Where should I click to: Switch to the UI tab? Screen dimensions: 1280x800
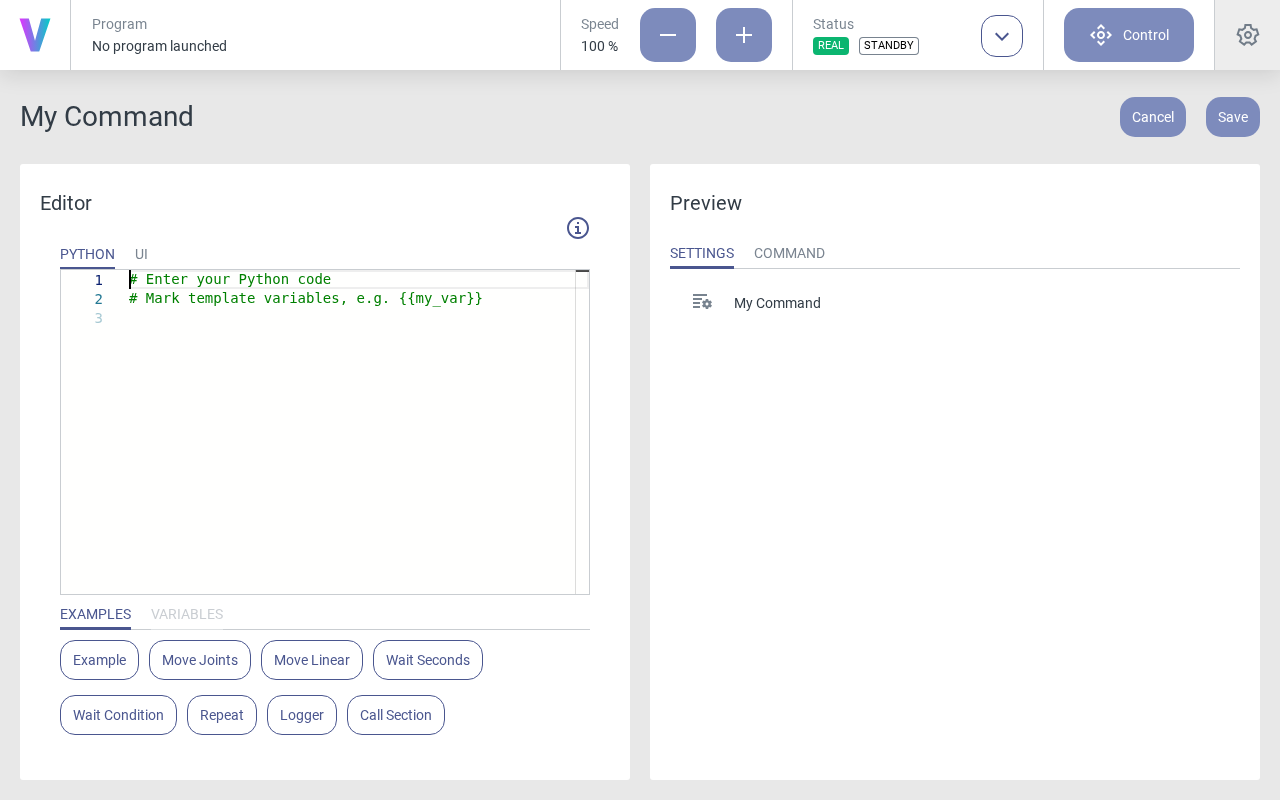(141, 254)
